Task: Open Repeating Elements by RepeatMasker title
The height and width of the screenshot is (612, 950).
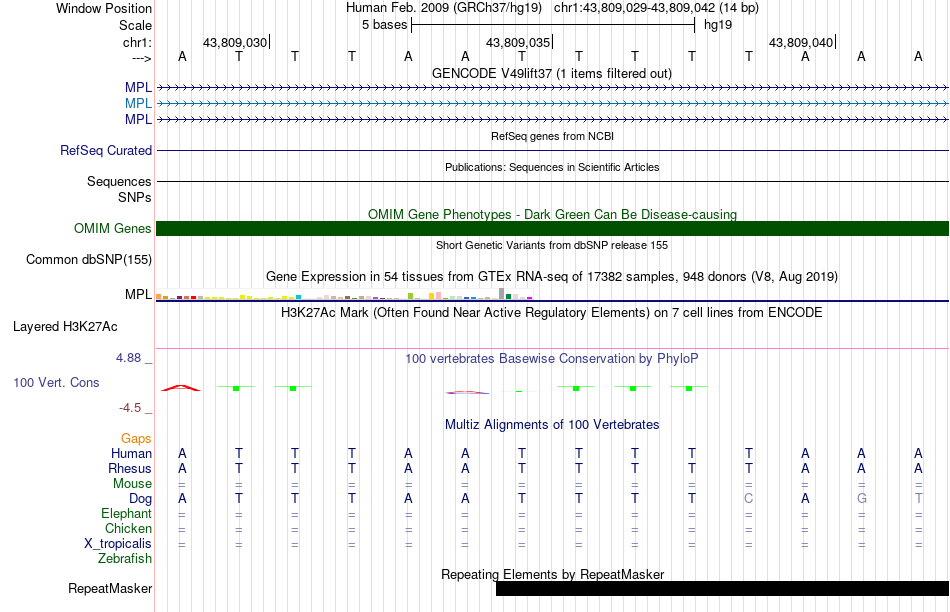Action: (x=553, y=574)
